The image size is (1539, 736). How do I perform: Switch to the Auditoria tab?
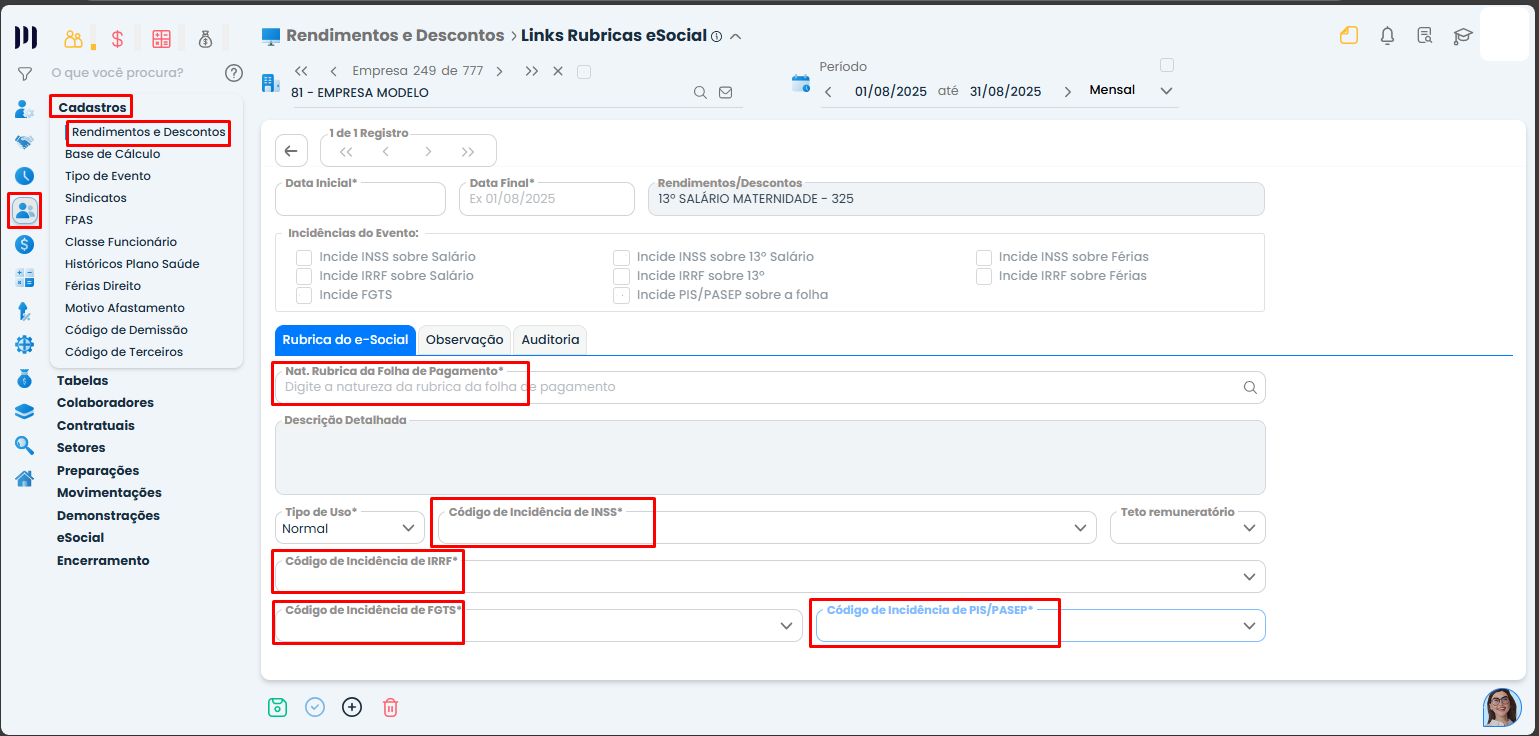(x=550, y=340)
